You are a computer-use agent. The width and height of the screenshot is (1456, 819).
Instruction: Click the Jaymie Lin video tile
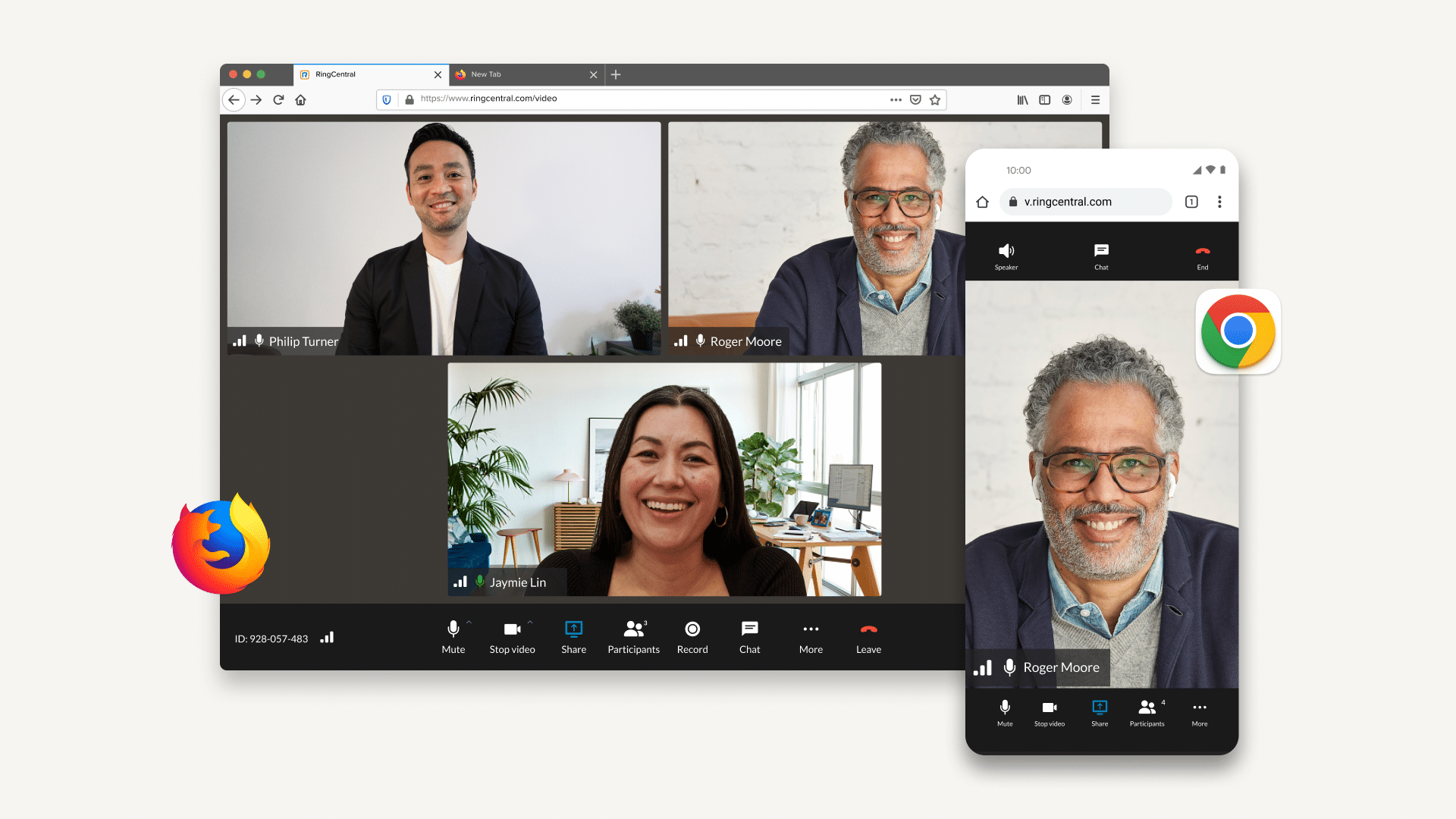[664, 479]
